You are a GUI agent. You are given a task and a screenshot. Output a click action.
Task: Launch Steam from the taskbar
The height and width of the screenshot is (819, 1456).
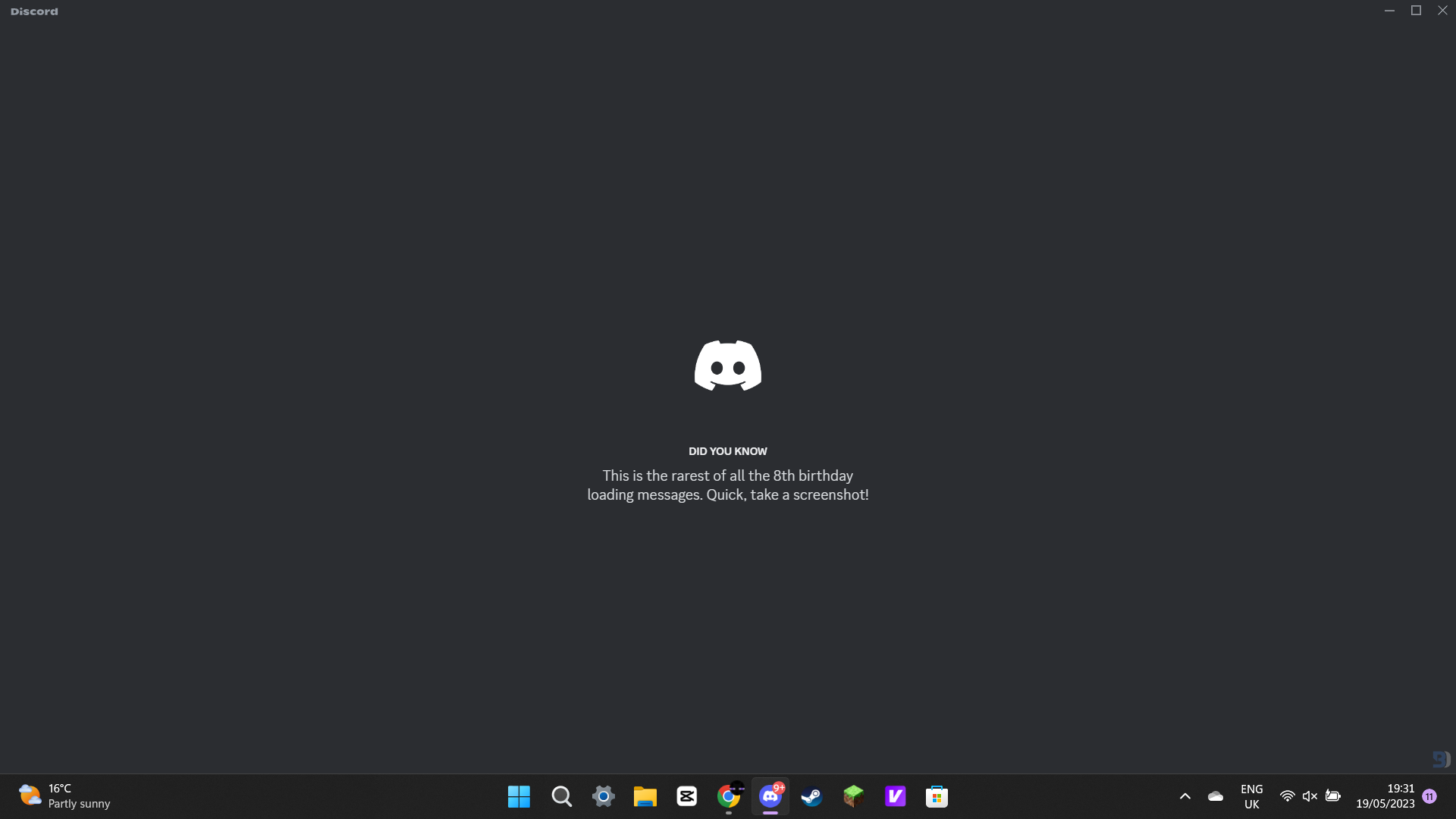click(x=811, y=796)
